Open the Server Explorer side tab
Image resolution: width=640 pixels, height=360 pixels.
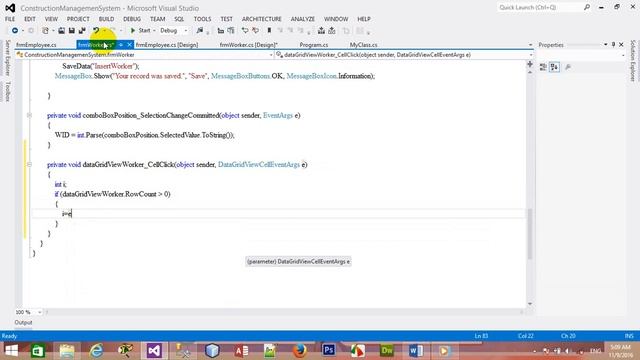click(7, 58)
